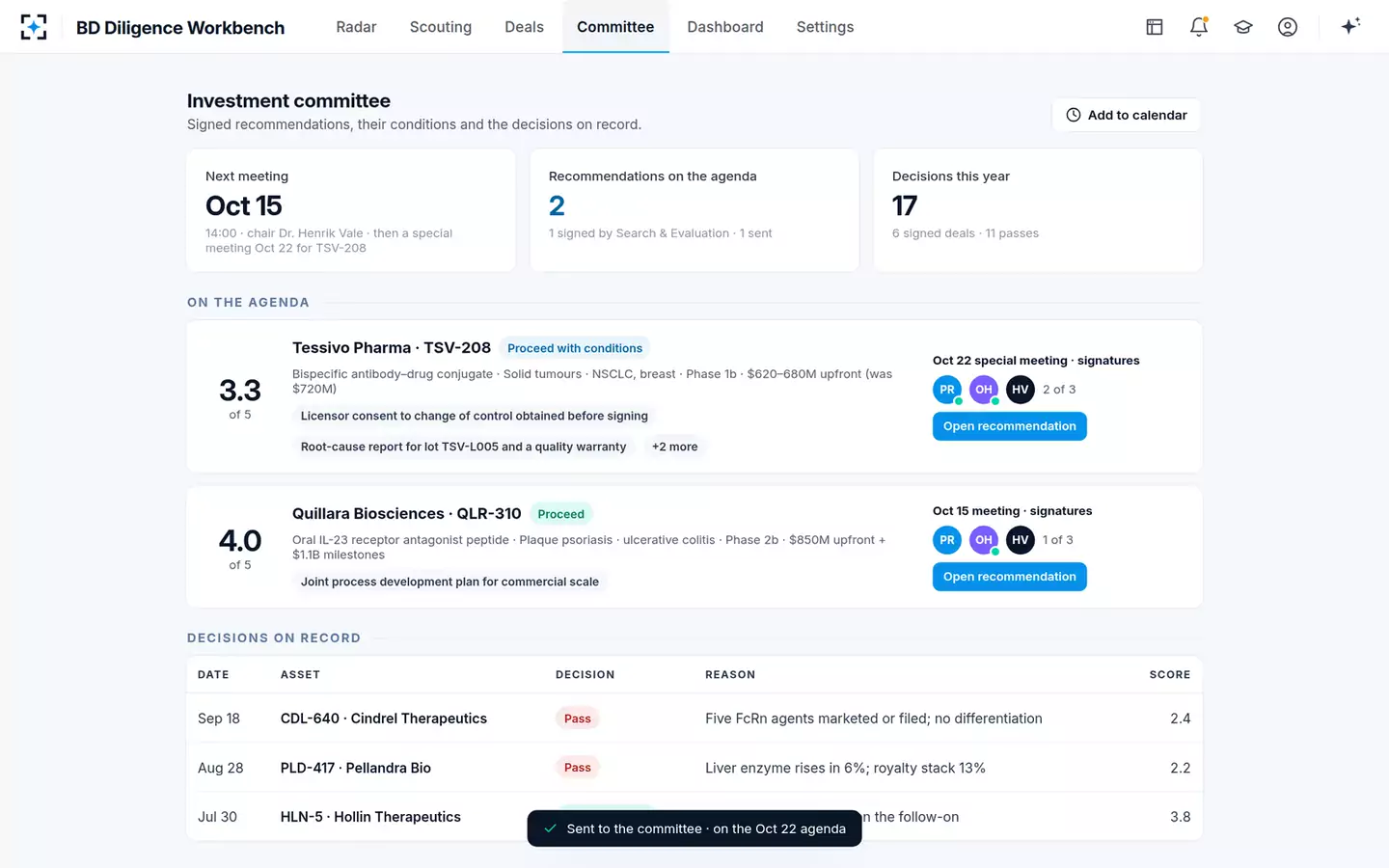Viewport: 1389px width, 868px height.
Task: Click the 'Oct 15 meeting · signatures' label
Action: point(1012,511)
